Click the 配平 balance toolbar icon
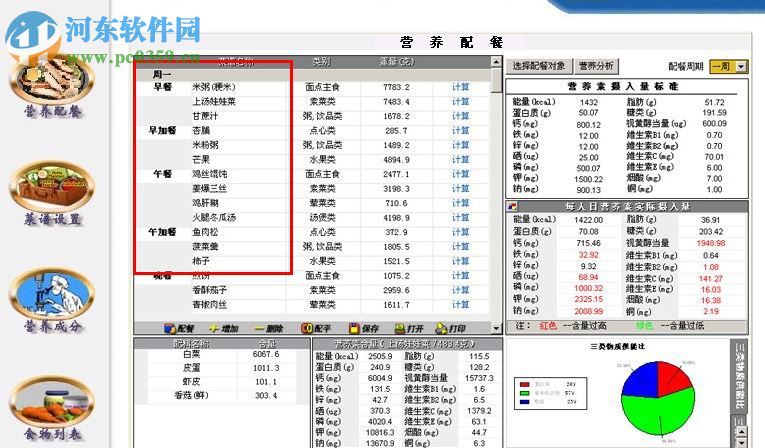The height and width of the screenshot is (448, 765). point(306,328)
